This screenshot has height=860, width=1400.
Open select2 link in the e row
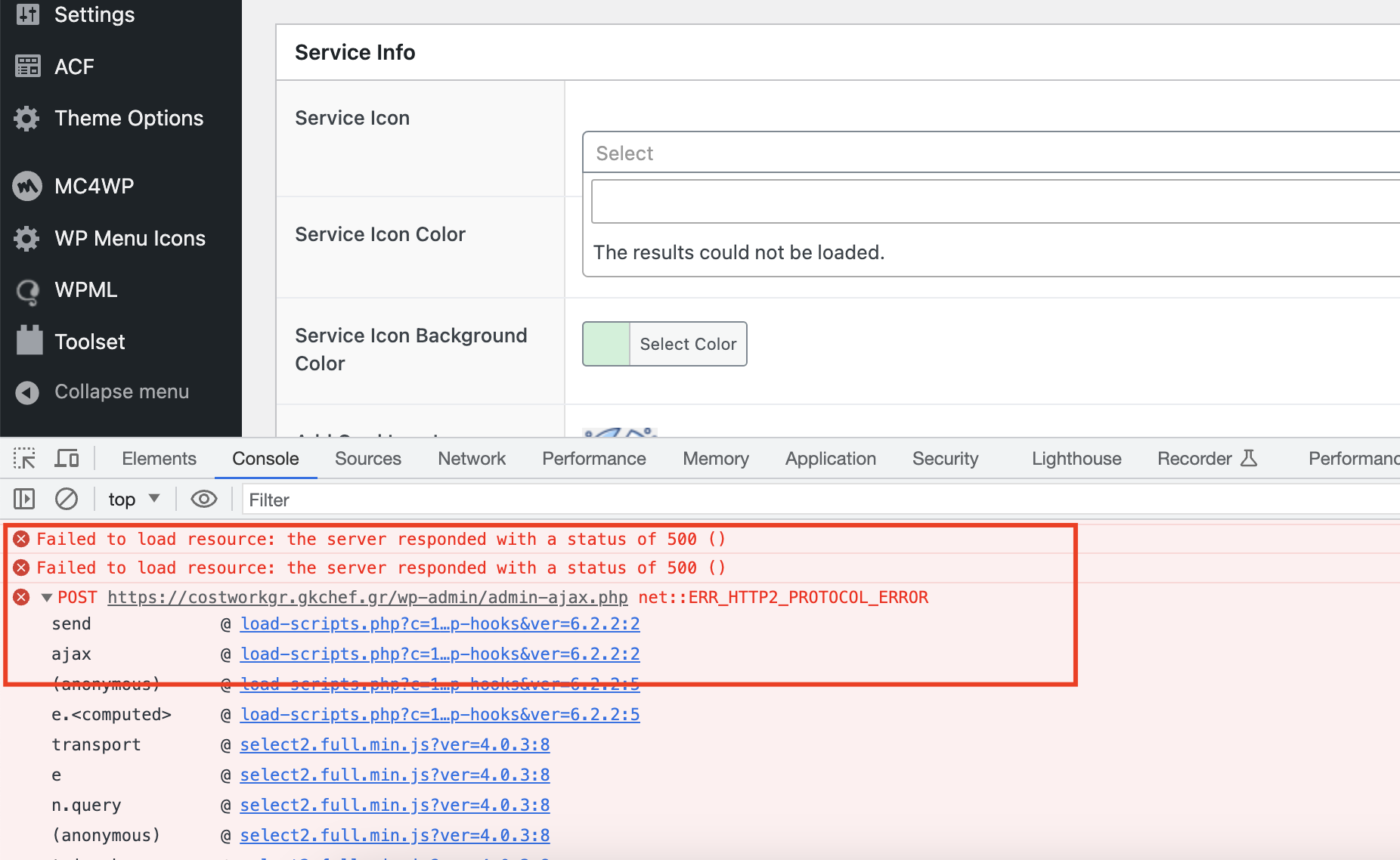pos(395,775)
